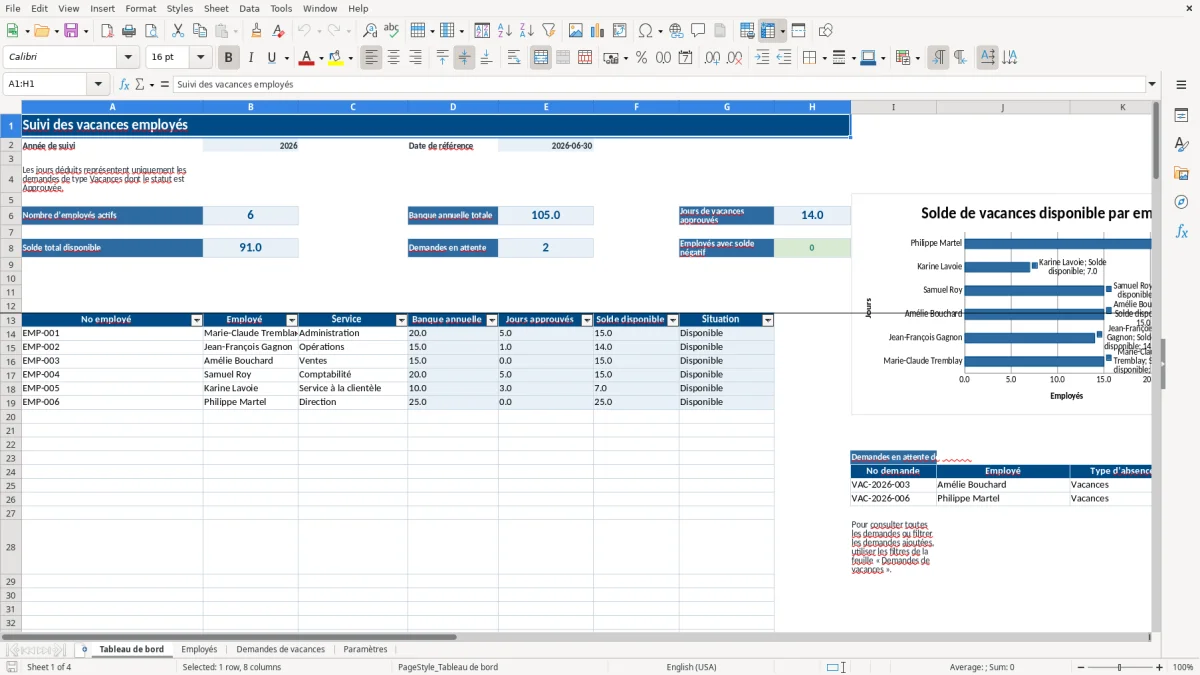
Task: Open sidebar Properties panel
Action: coord(1181,115)
